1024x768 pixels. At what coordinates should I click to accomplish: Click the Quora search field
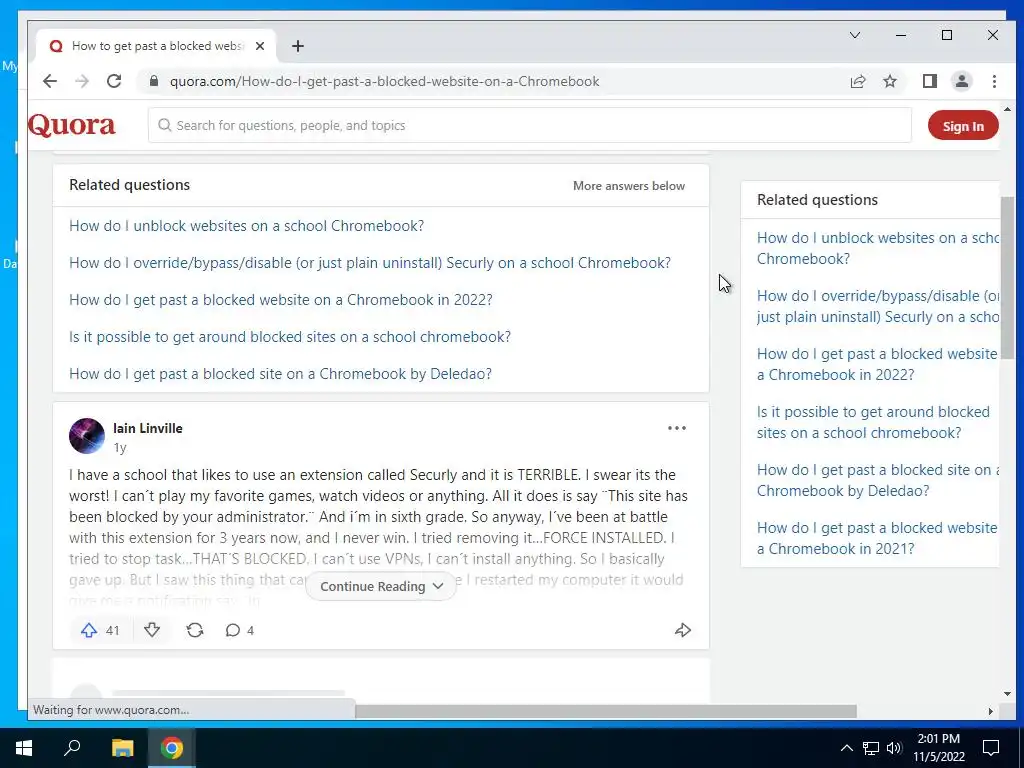click(x=529, y=125)
